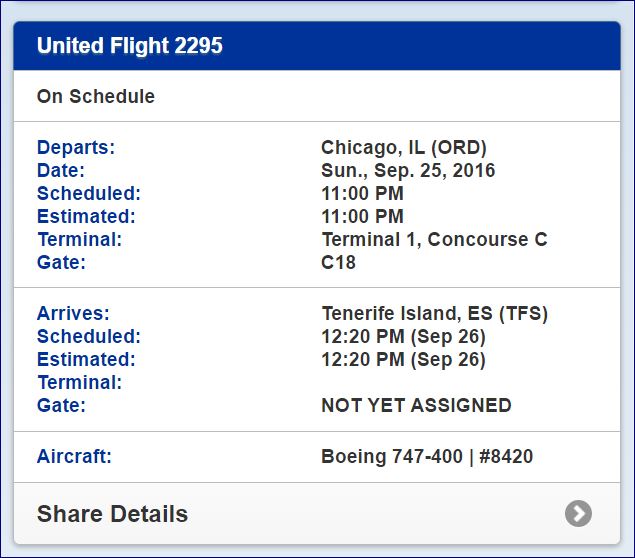The image size is (635, 558).
Task: Click the Boeing 747-400 aircraft info
Action: 427,457
